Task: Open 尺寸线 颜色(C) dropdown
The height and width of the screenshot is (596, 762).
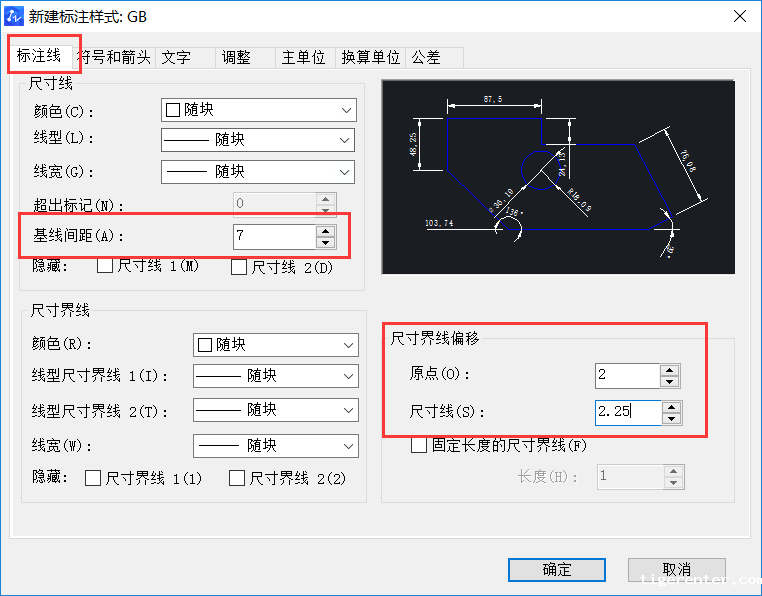Action: 258,110
